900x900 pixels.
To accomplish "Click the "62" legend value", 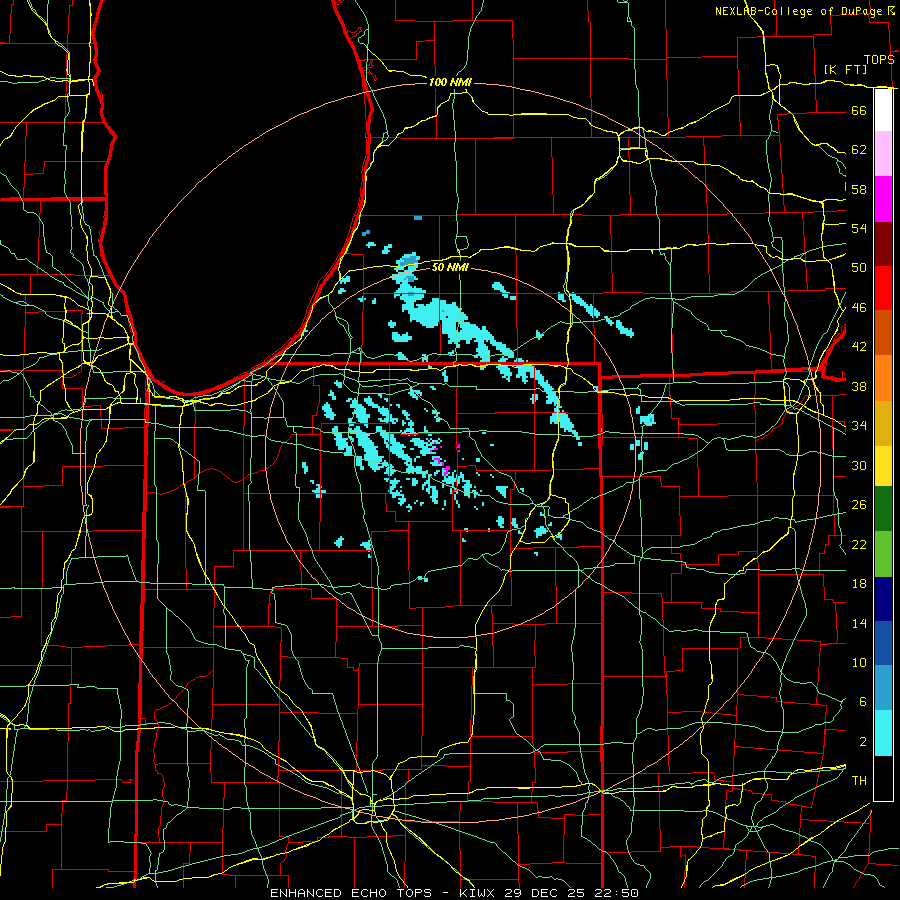I will point(859,150).
